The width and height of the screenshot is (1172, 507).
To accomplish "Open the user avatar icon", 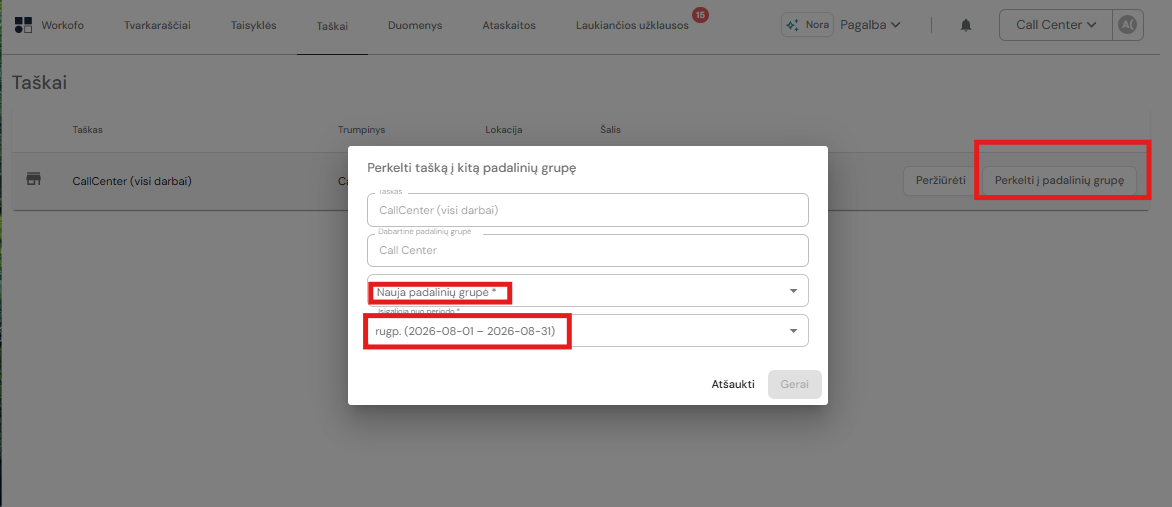I will [1127, 25].
